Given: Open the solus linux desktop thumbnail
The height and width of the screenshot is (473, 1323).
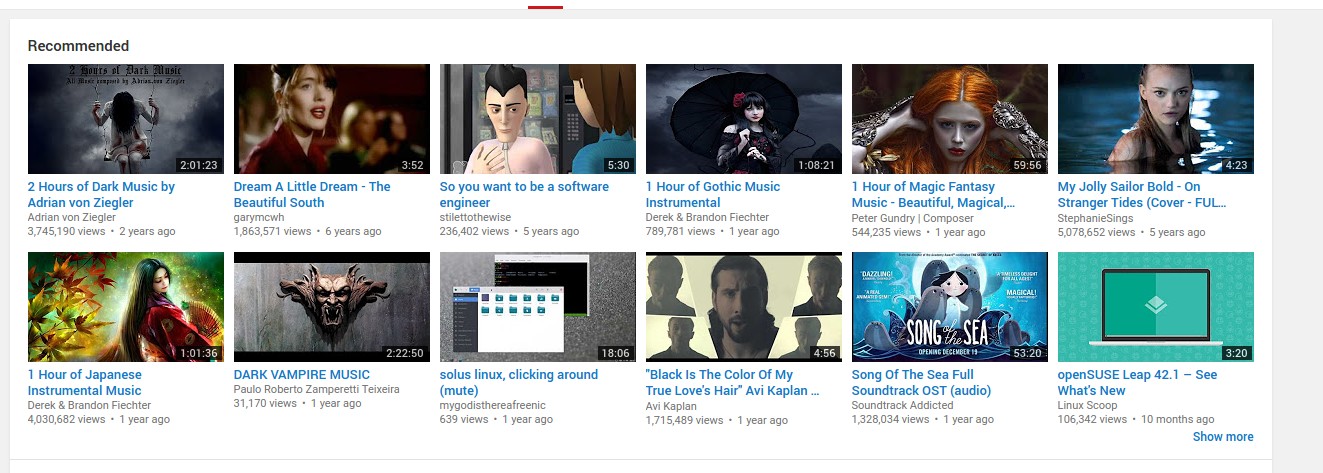Looking at the screenshot, I should pos(538,307).
